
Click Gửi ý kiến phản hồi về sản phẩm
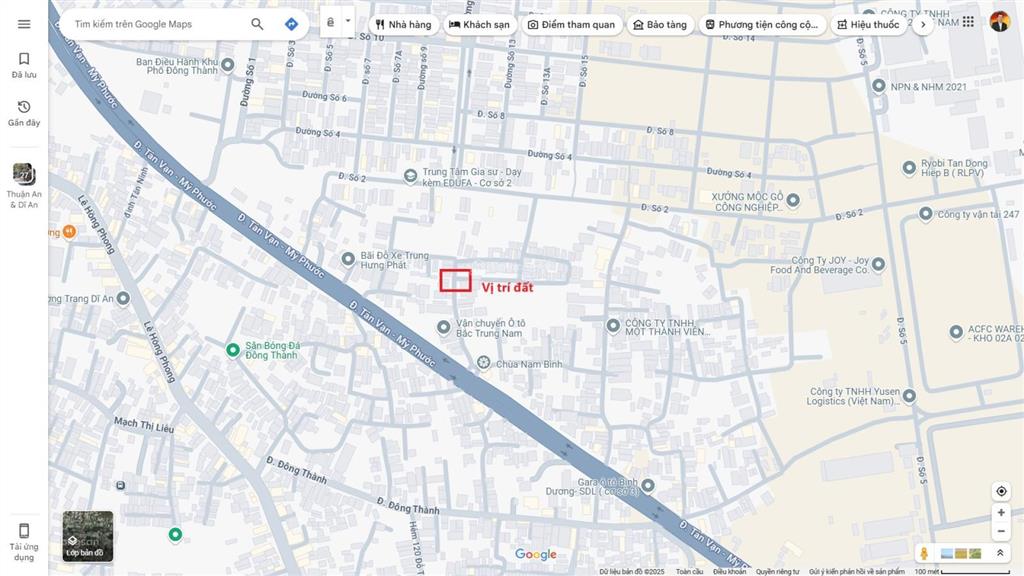857,571
